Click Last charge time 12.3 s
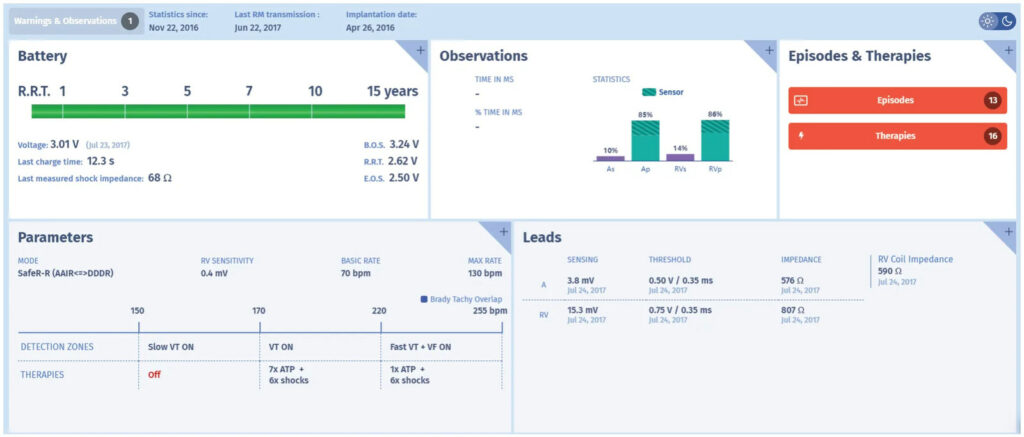Viewport: 1024px width, 437px height. point(101,161)
